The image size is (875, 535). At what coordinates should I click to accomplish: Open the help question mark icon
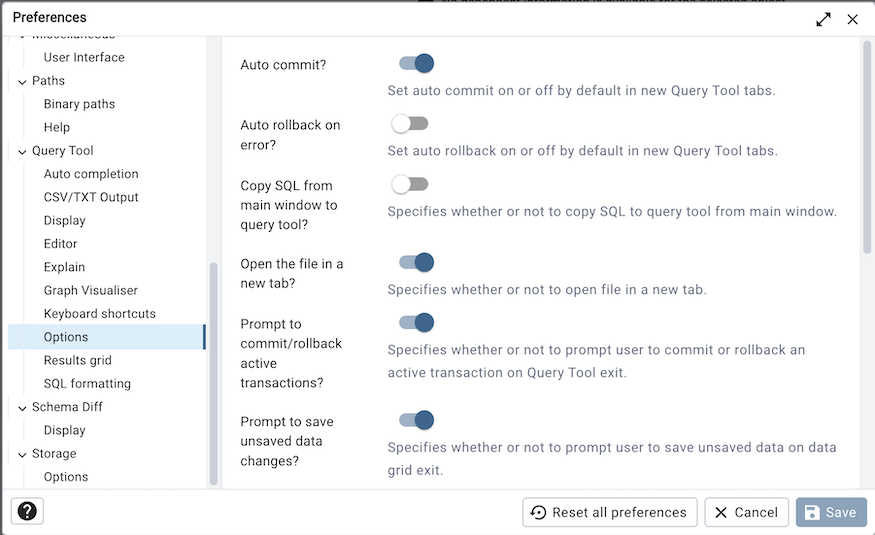click(27, 511)
